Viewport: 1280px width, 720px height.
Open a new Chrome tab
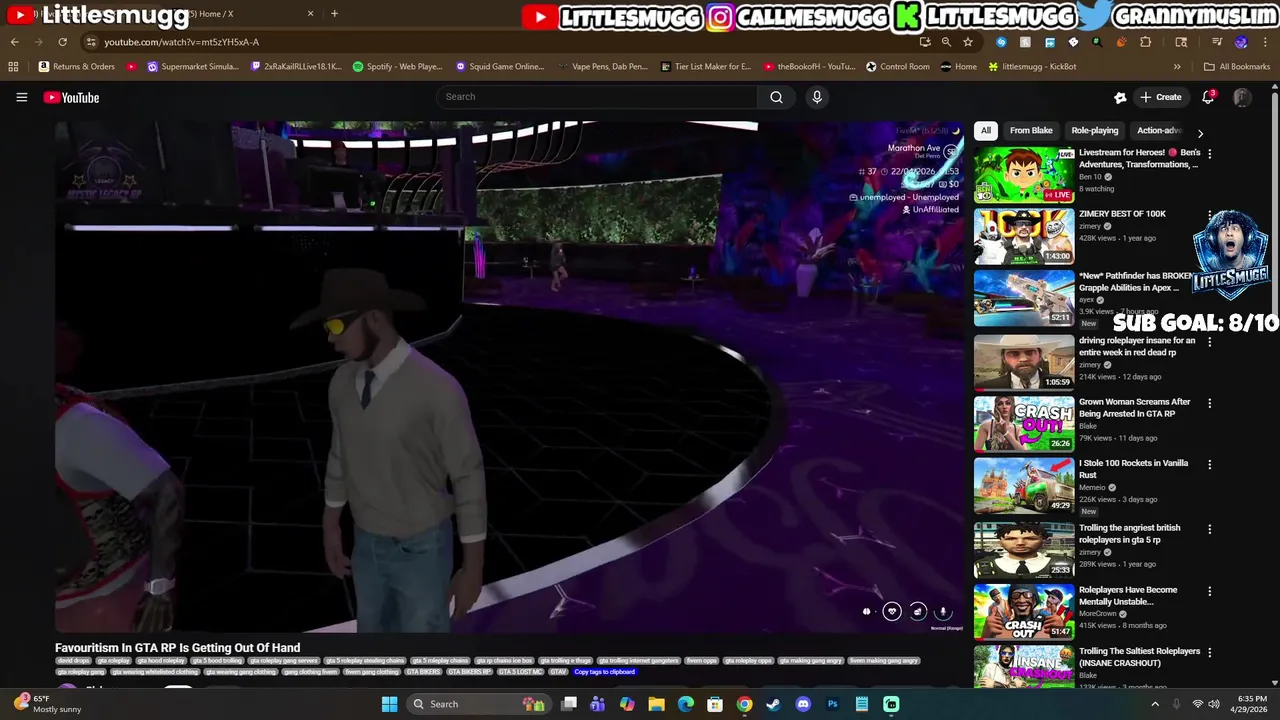[334, 14]
